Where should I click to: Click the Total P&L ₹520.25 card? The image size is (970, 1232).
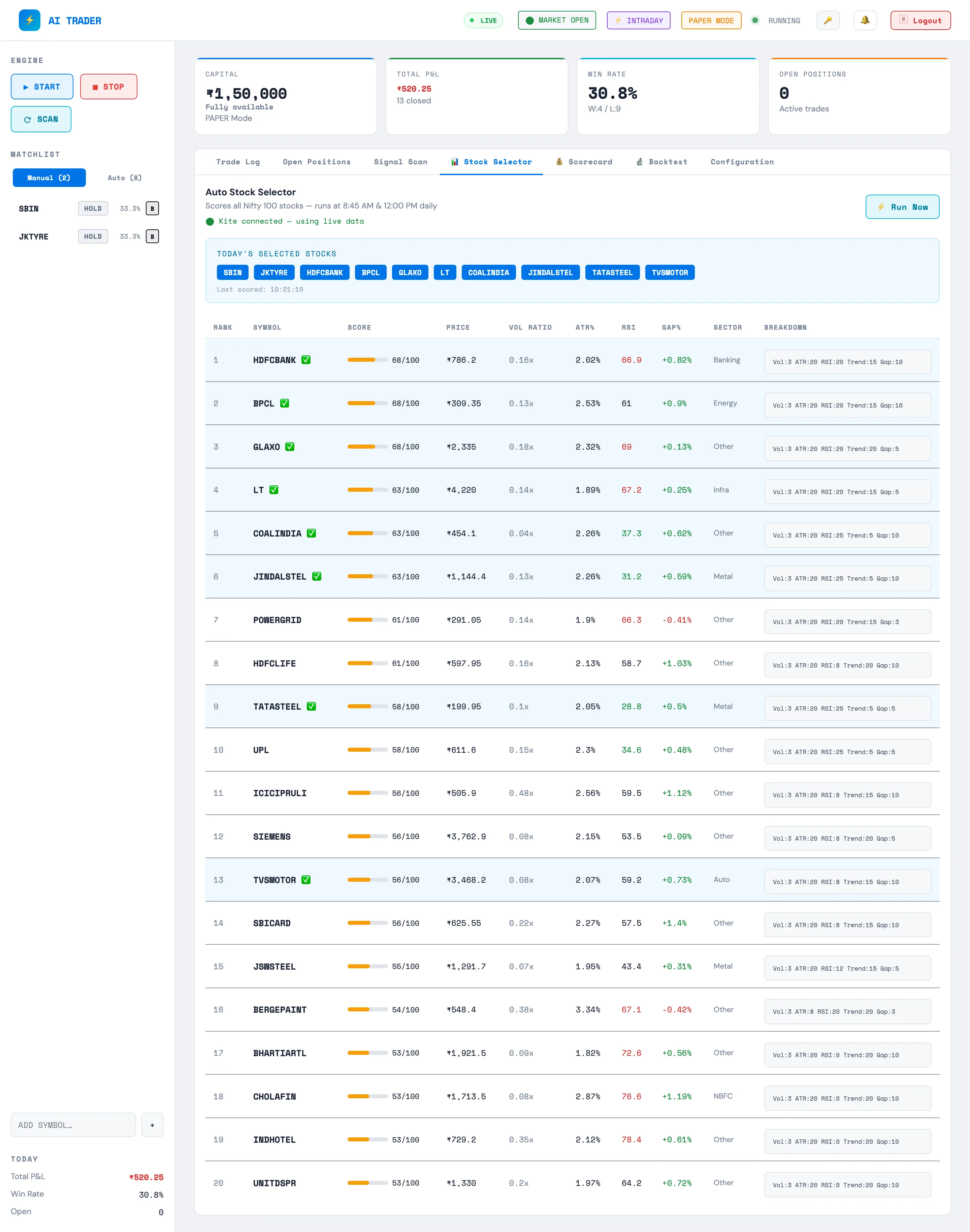(477, 96)
